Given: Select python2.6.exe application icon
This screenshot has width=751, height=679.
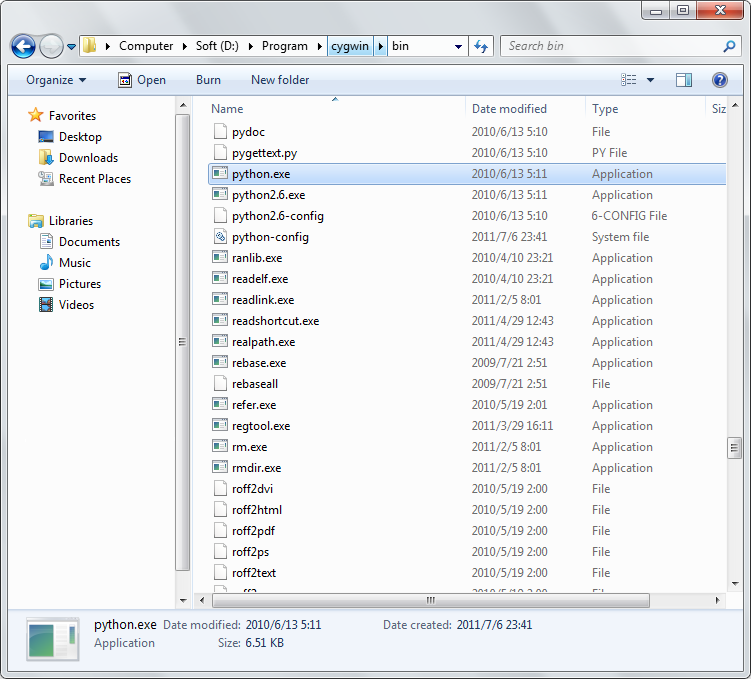Looking at the screenshot, I should tap(220, 194).
